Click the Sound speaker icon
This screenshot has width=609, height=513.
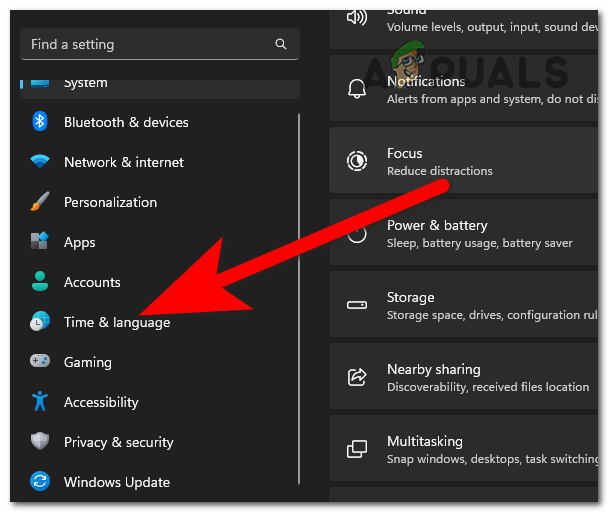click(357, 17)
